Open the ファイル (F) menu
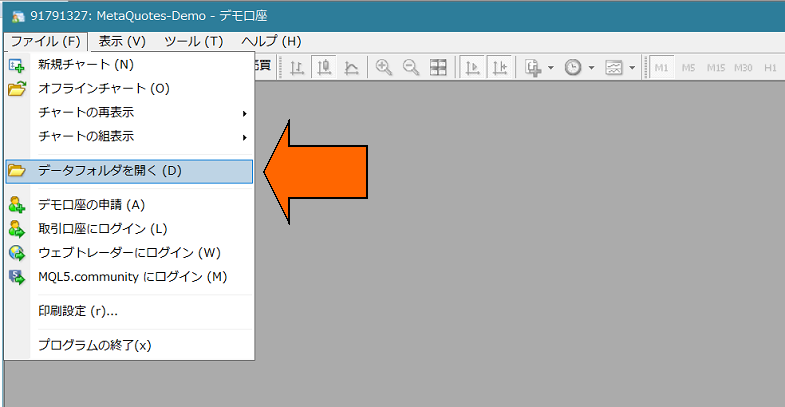This screenshot has width=785, height=407. pos(46,42)
